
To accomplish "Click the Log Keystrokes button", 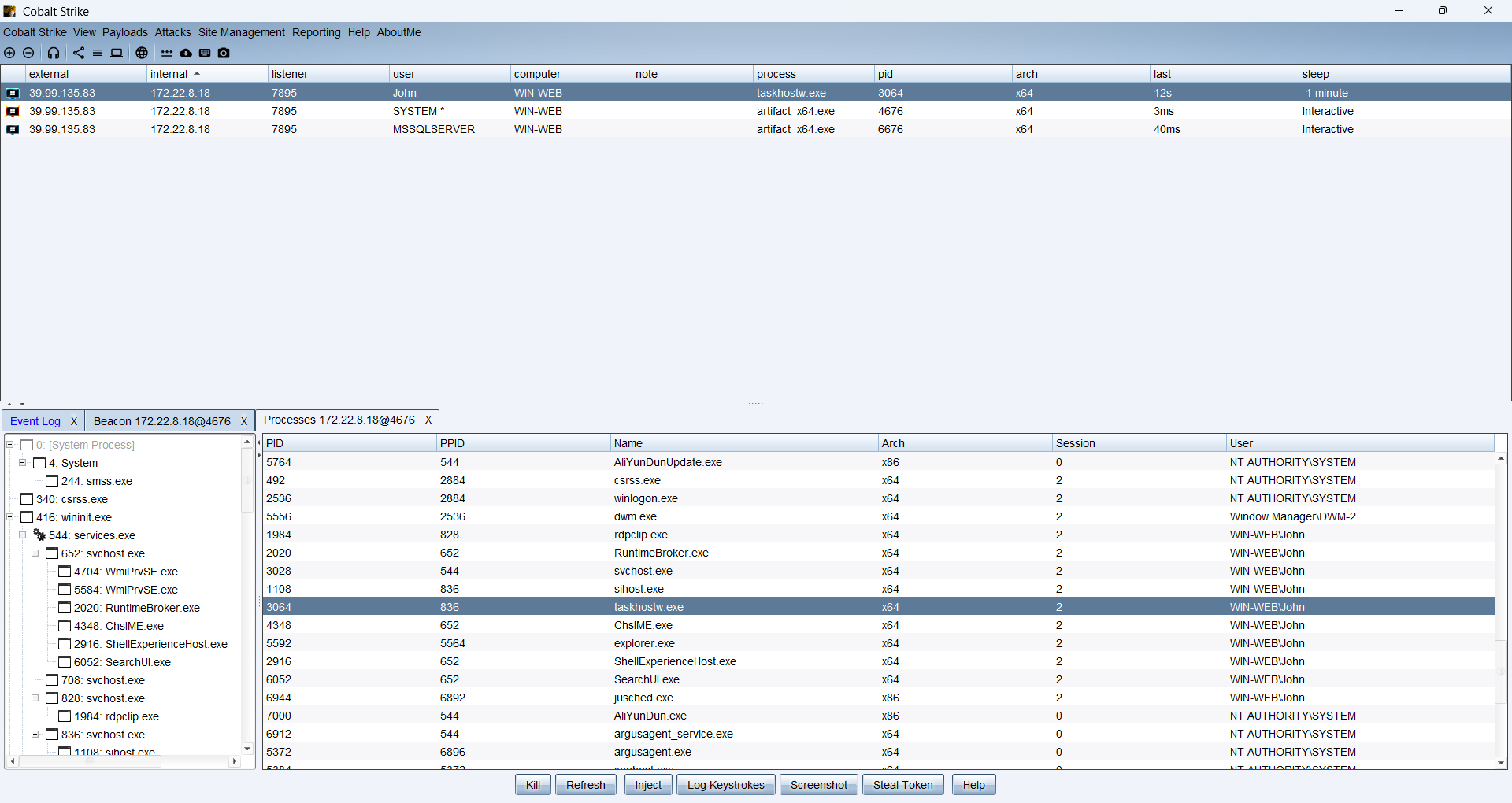I will pos(725,785).
